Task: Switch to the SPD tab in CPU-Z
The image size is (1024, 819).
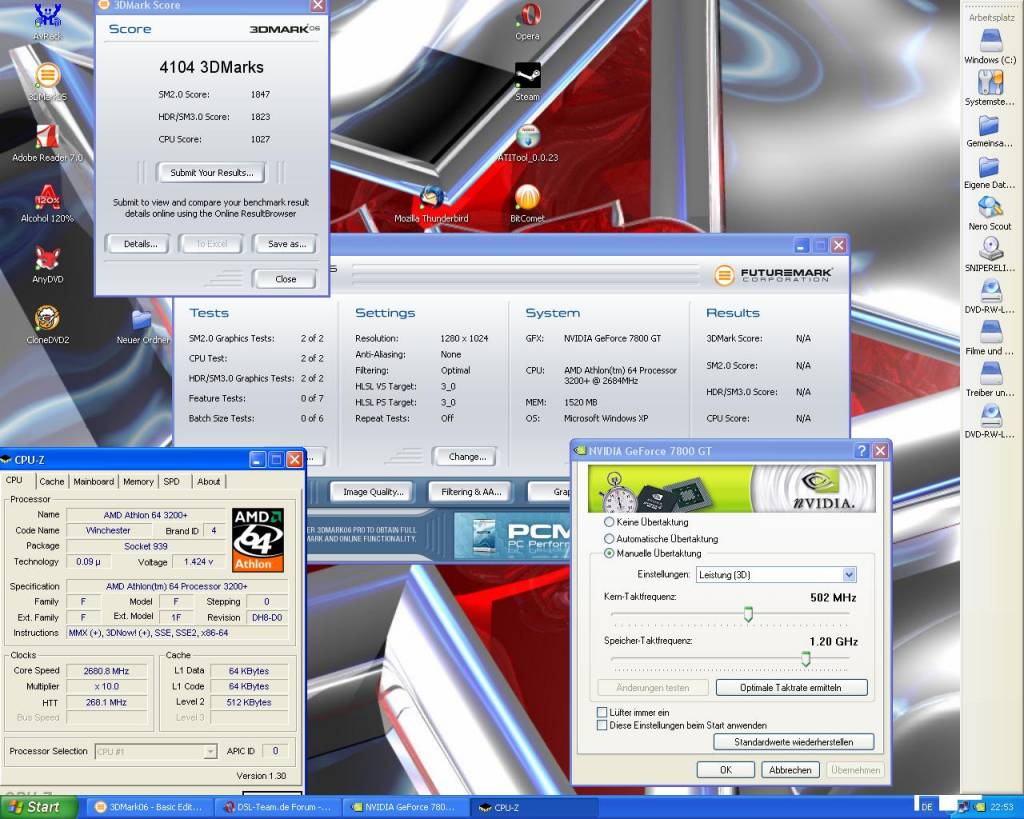Action: pyautogui.click(x=172, y=481)
